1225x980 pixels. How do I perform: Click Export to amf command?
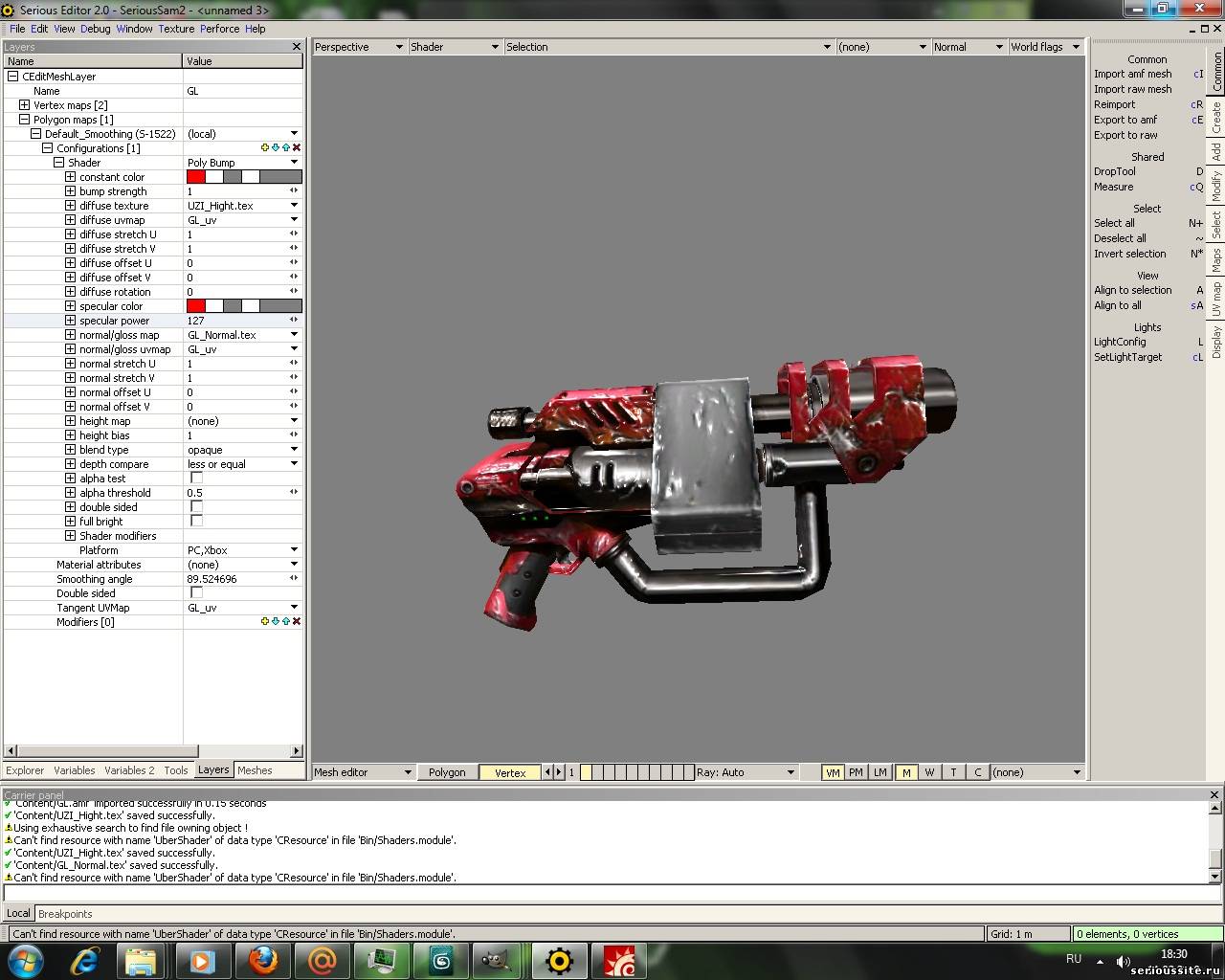pyautogui.click(x=1125, y=120)
